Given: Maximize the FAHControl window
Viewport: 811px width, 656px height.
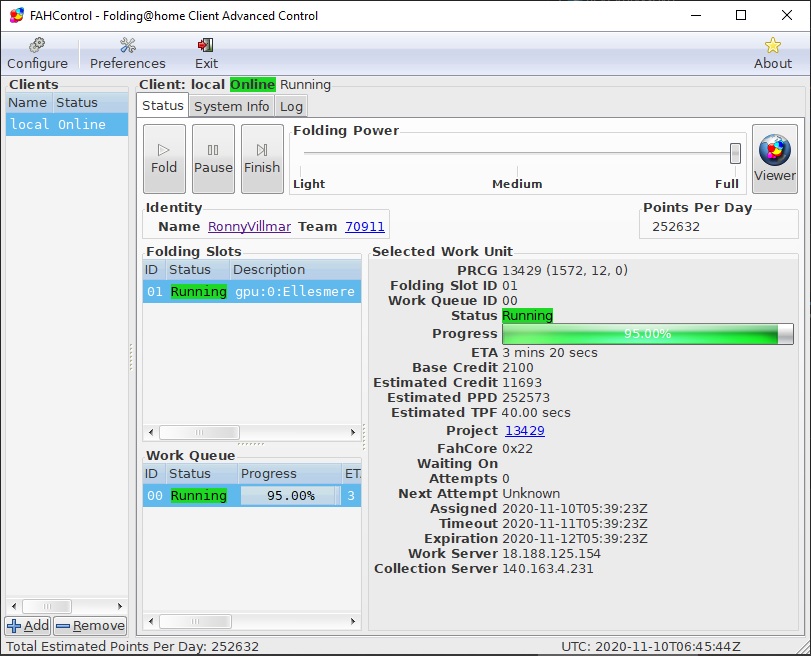Looking at the screenshot, I should tap(741, 16).
